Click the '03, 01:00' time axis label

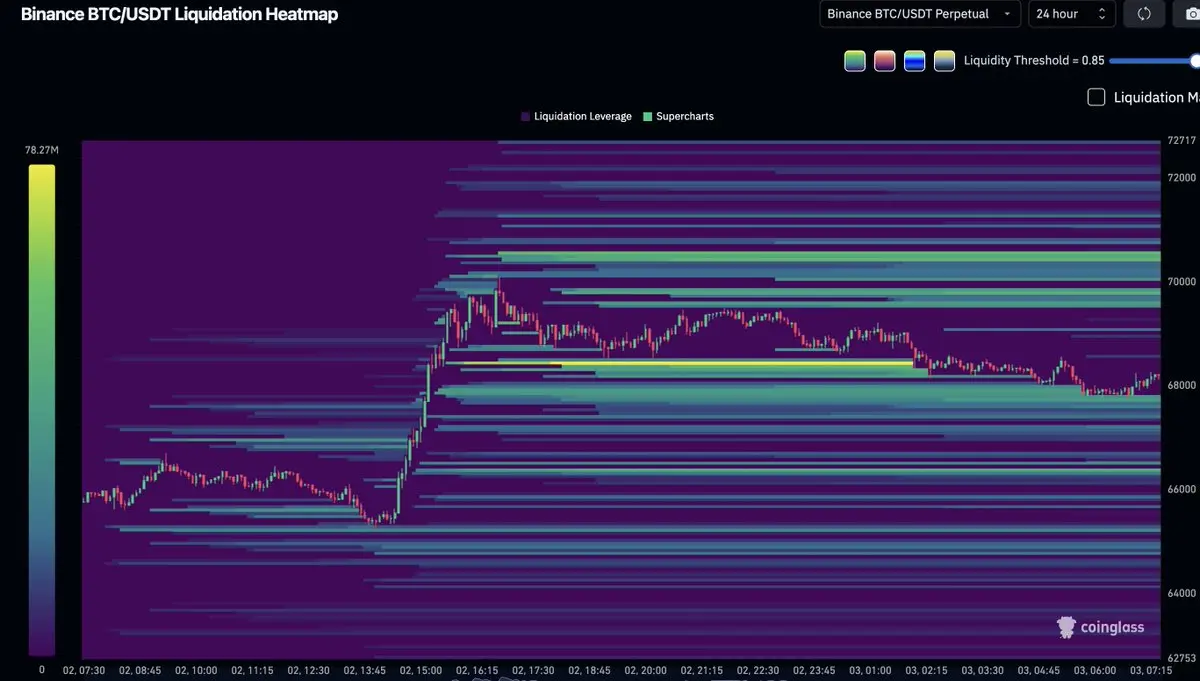click(x=870, y=670)
